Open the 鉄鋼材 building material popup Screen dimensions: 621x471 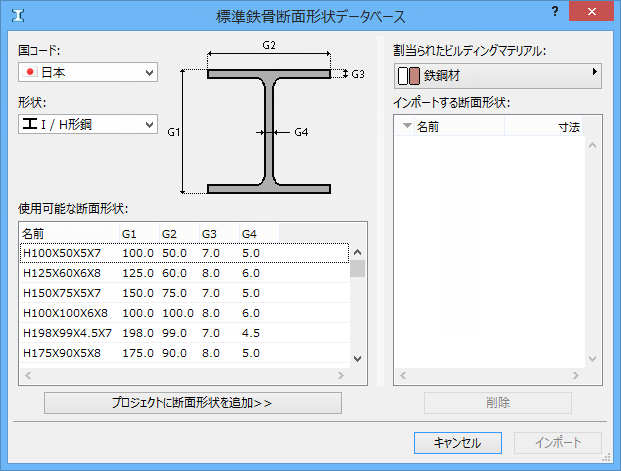tap(498, 76)
